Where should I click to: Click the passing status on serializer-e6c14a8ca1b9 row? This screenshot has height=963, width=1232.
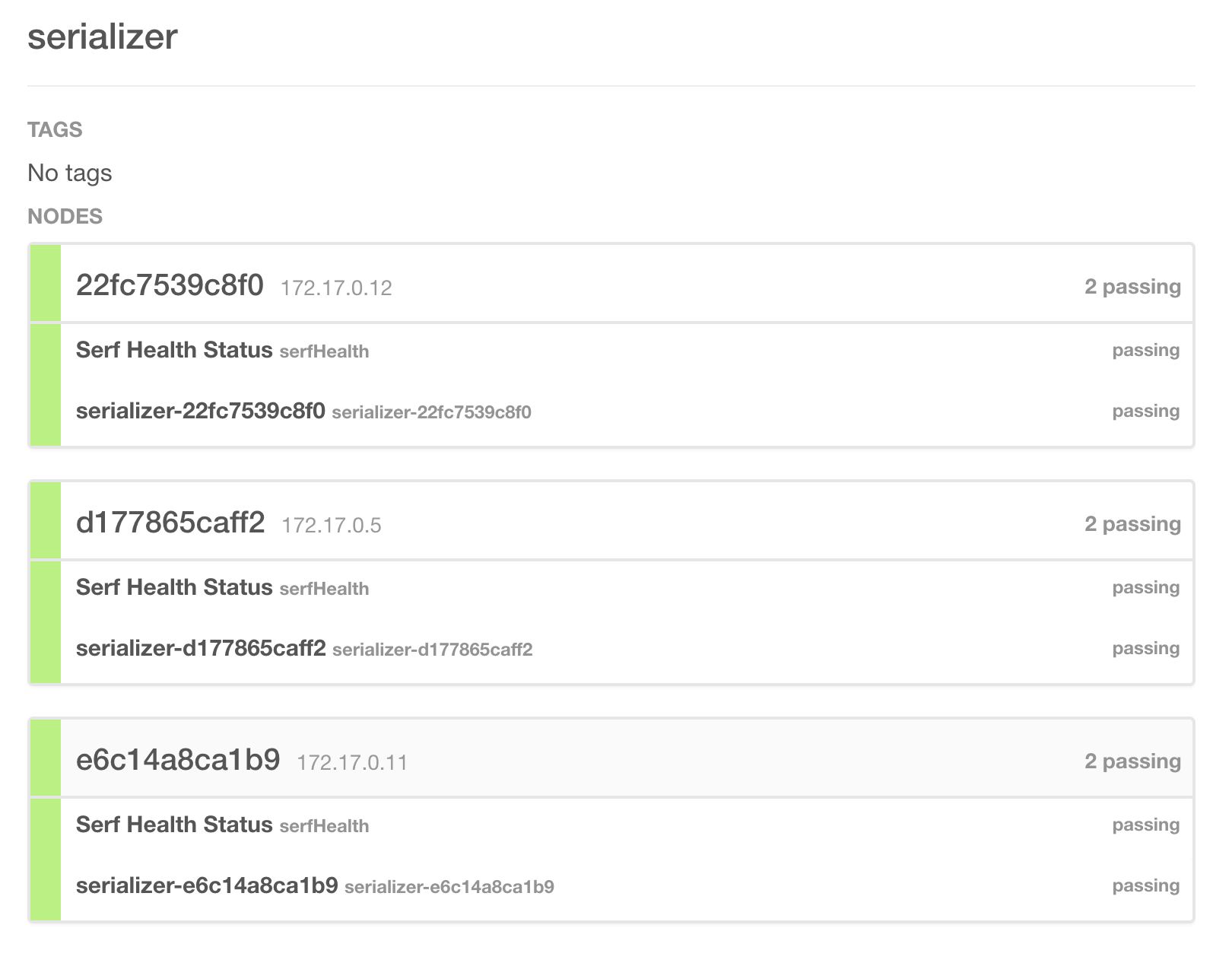pyautogui.click(x=1145, y=885)
